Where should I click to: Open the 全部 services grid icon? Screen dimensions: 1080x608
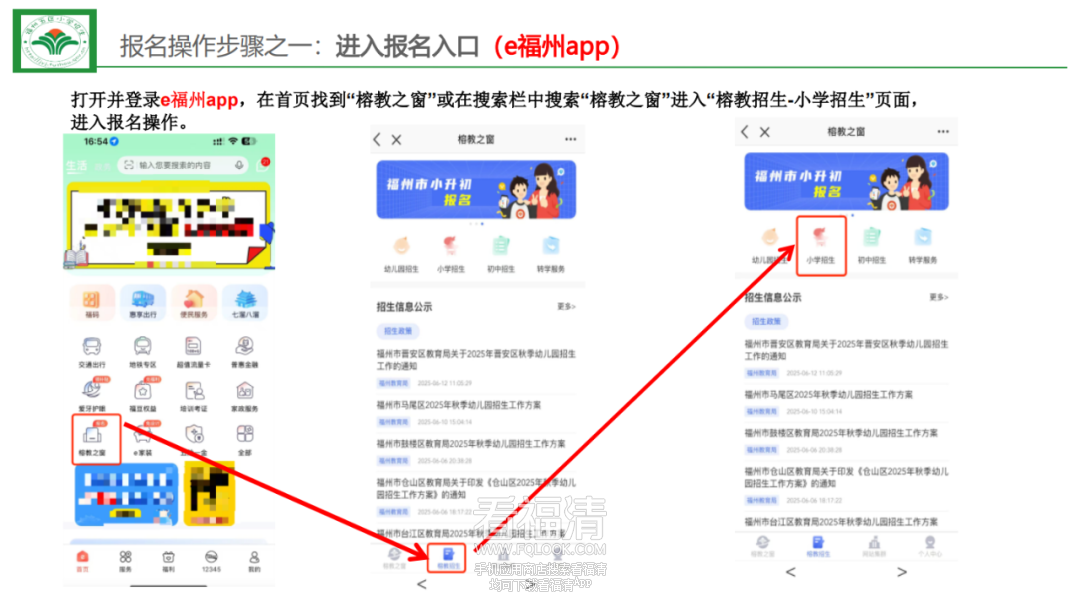[244, 437]
